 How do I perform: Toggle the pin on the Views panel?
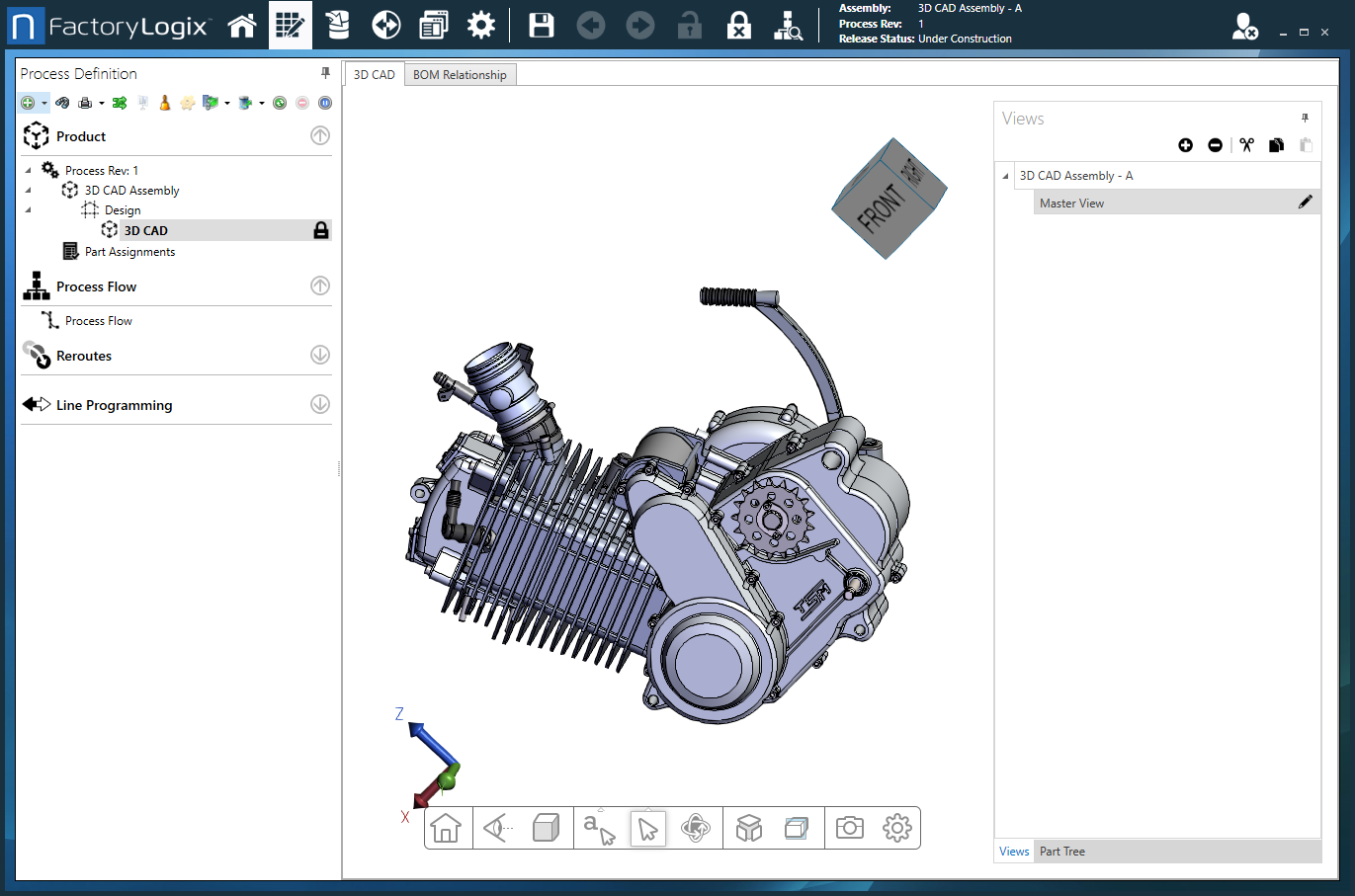1305,118
